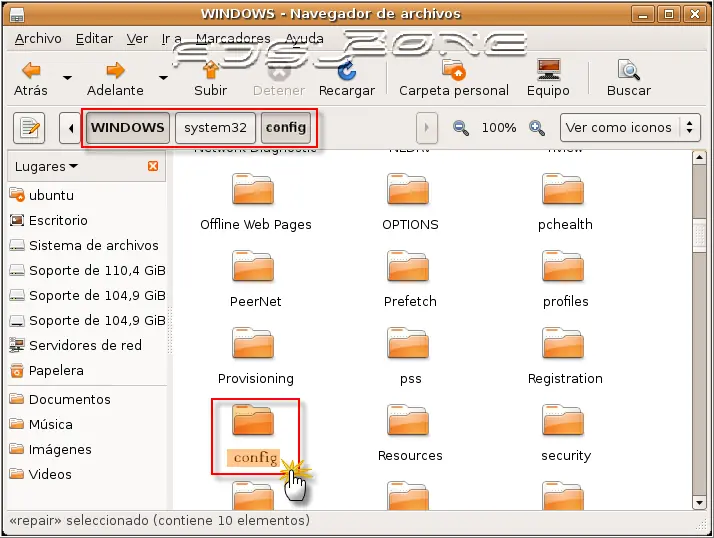Select the Registration folder

click(565, 356)
